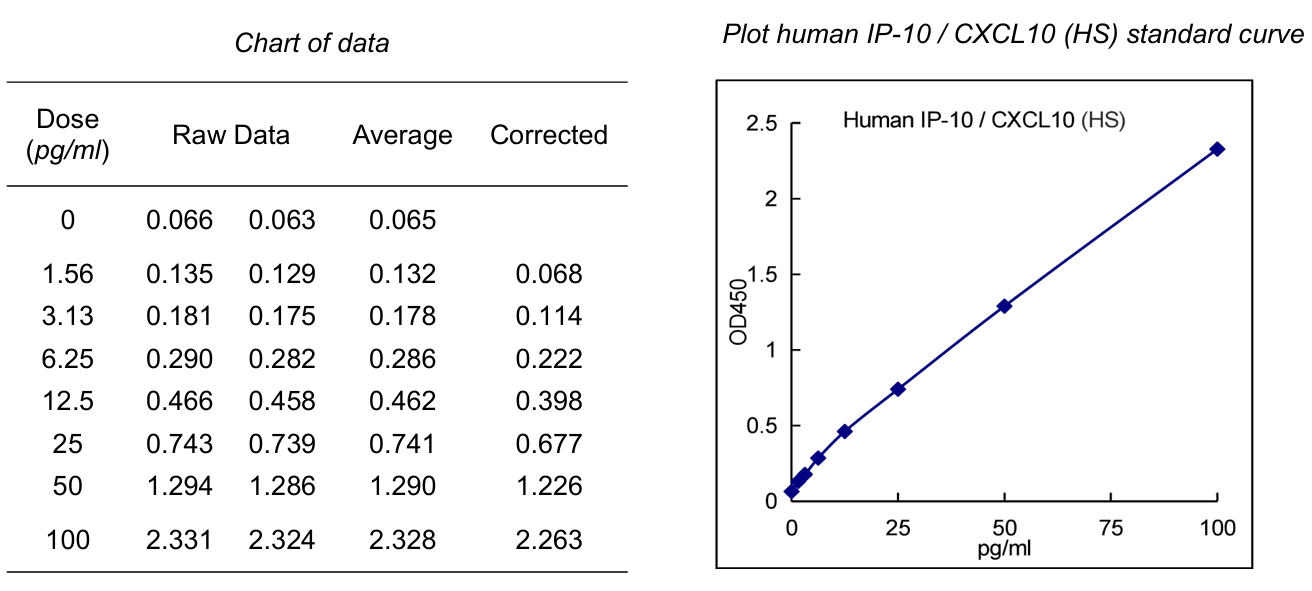Select the 'Average' column header

402,135
